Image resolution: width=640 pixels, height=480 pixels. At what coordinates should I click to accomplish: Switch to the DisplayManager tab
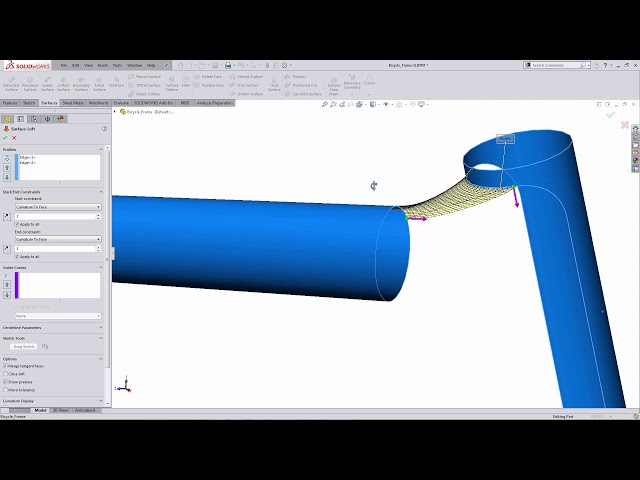(61, 119)
